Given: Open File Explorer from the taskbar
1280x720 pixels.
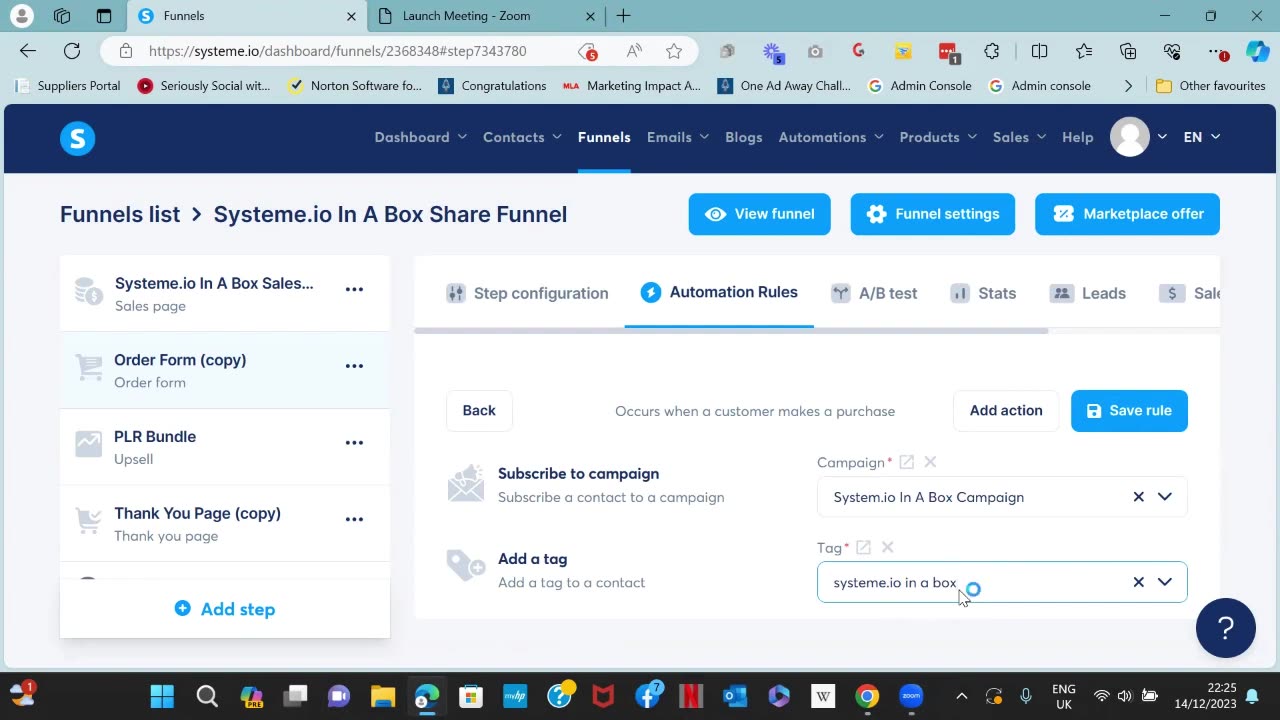Looking at the screenshot, I should coord(383,696).
